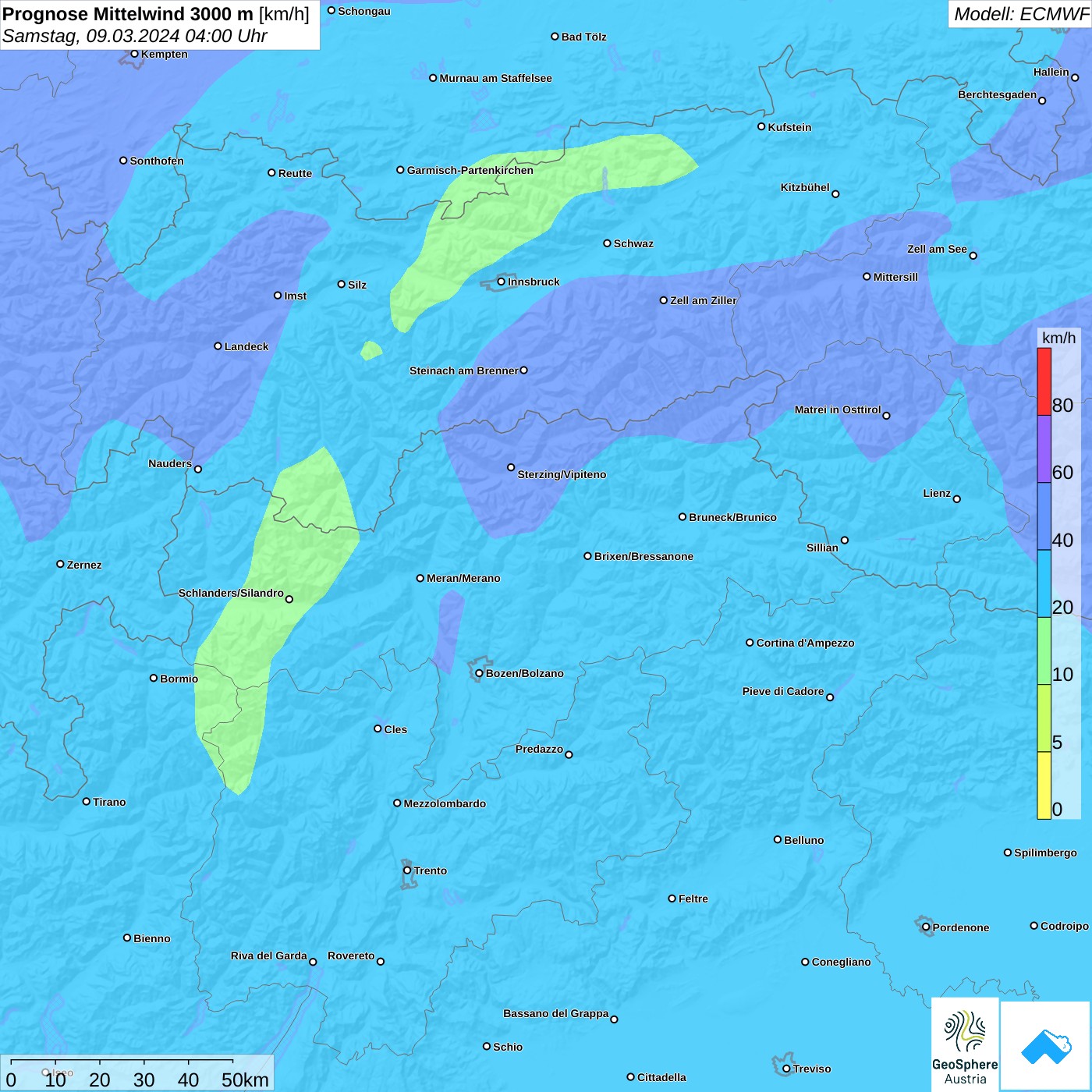Click the date 'Samstag, 09.03.2024 04:00 Uhr'

(135, 36)
